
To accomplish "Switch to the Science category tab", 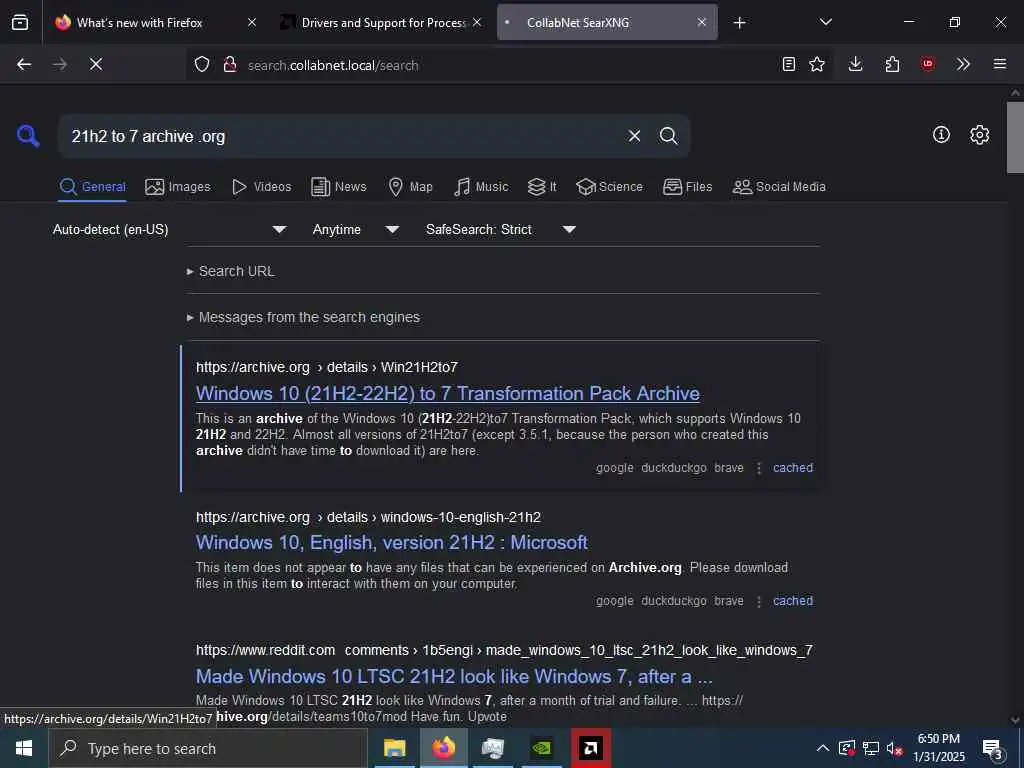I will (609, 187).
